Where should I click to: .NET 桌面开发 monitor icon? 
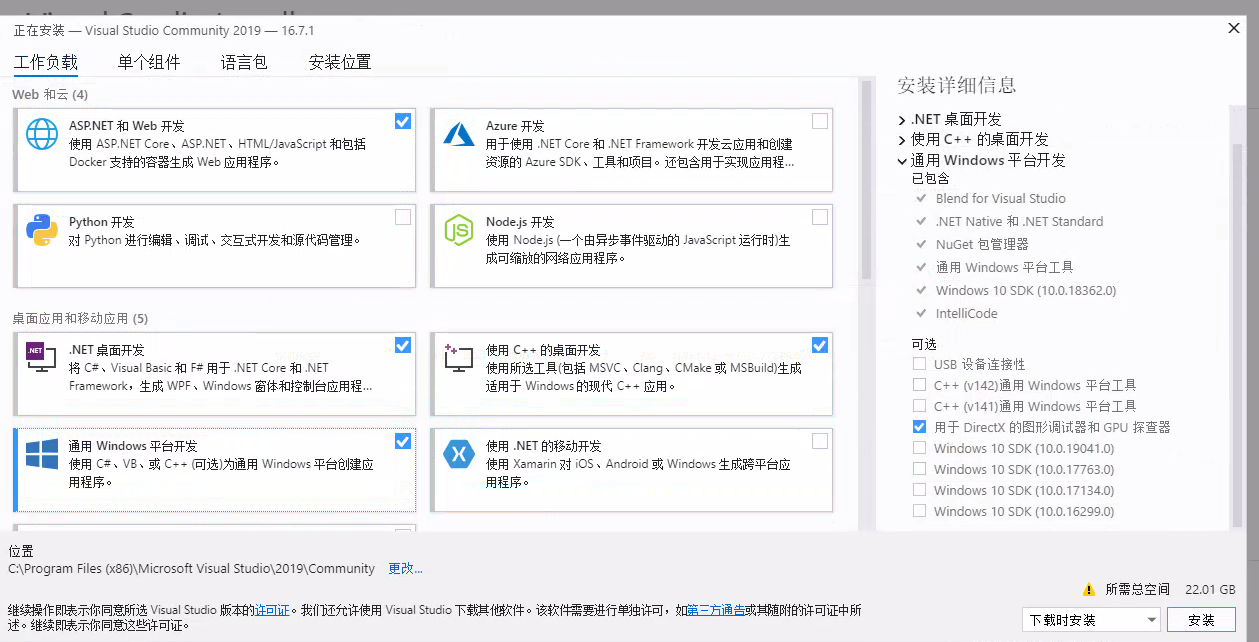pyautogui.click(x=42, y=357)
